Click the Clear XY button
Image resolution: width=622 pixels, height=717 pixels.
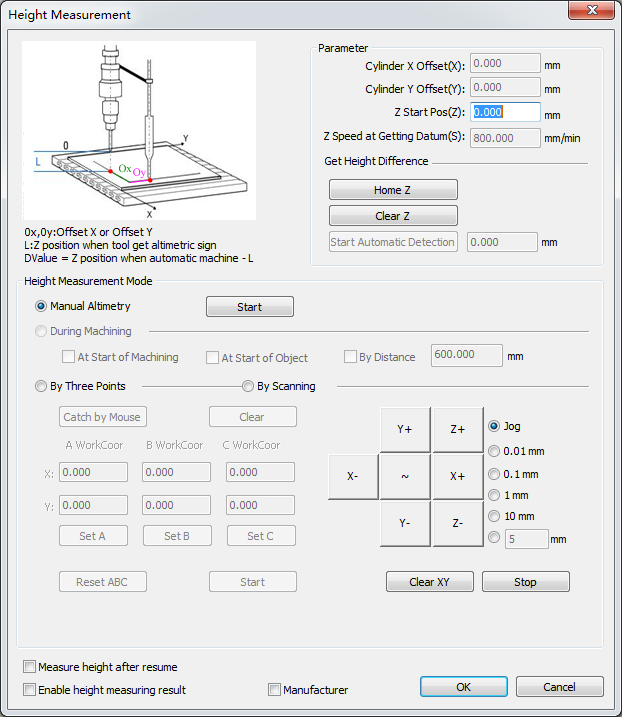[x=430, y=582]
